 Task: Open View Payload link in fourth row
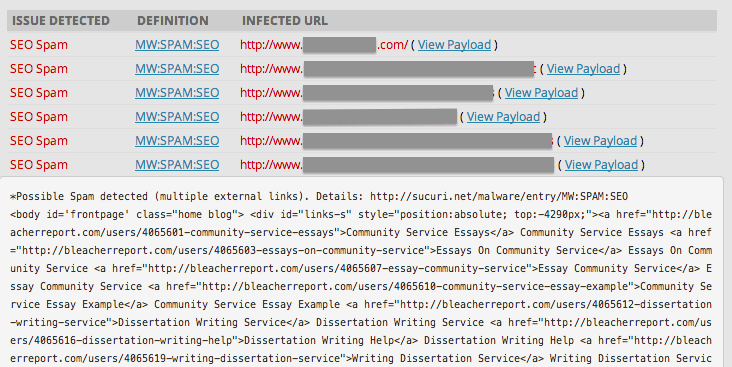[x=503, y=117]
